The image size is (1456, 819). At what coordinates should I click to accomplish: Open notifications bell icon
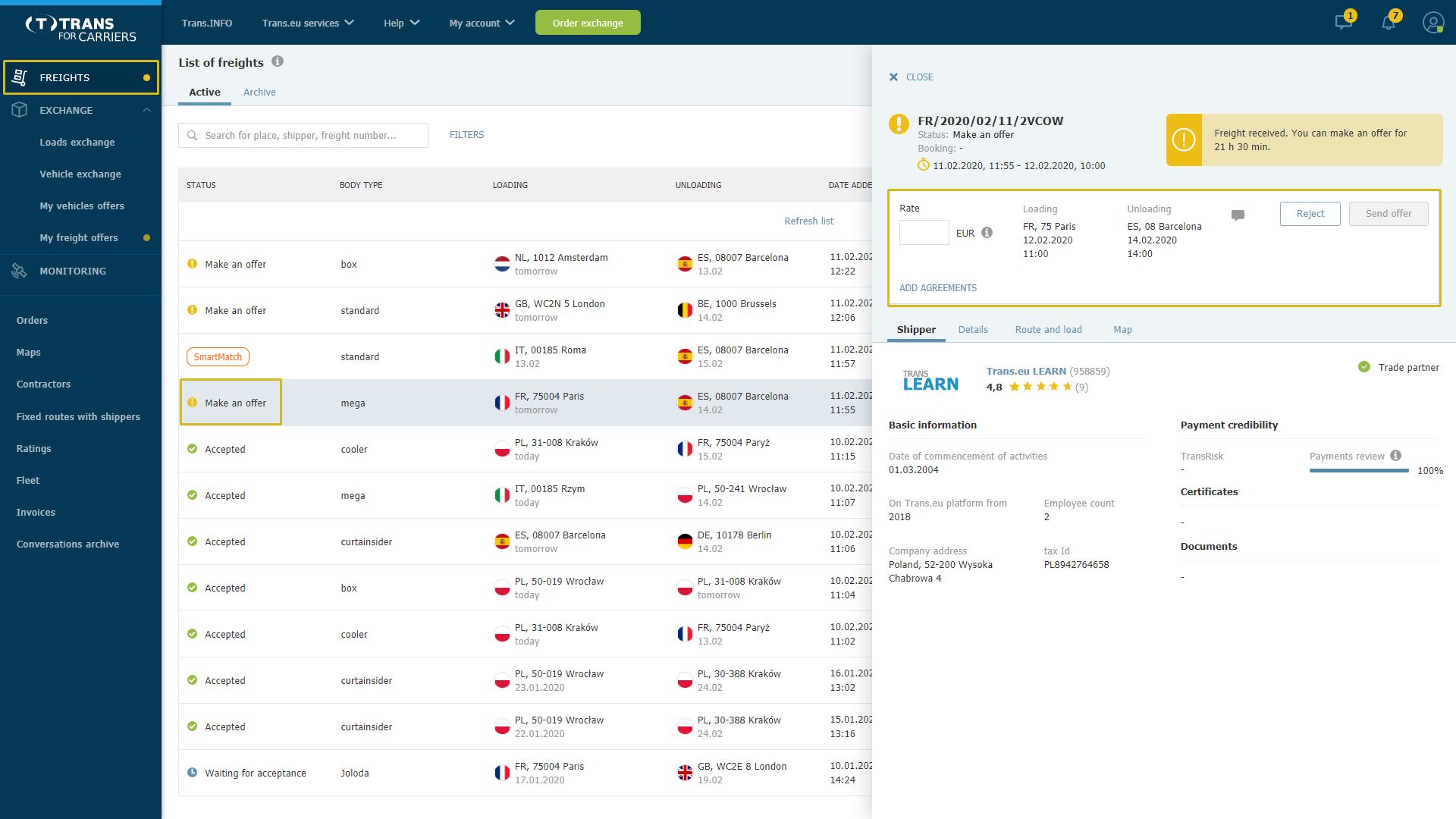pyautogui.click(x=1389, y=23)
